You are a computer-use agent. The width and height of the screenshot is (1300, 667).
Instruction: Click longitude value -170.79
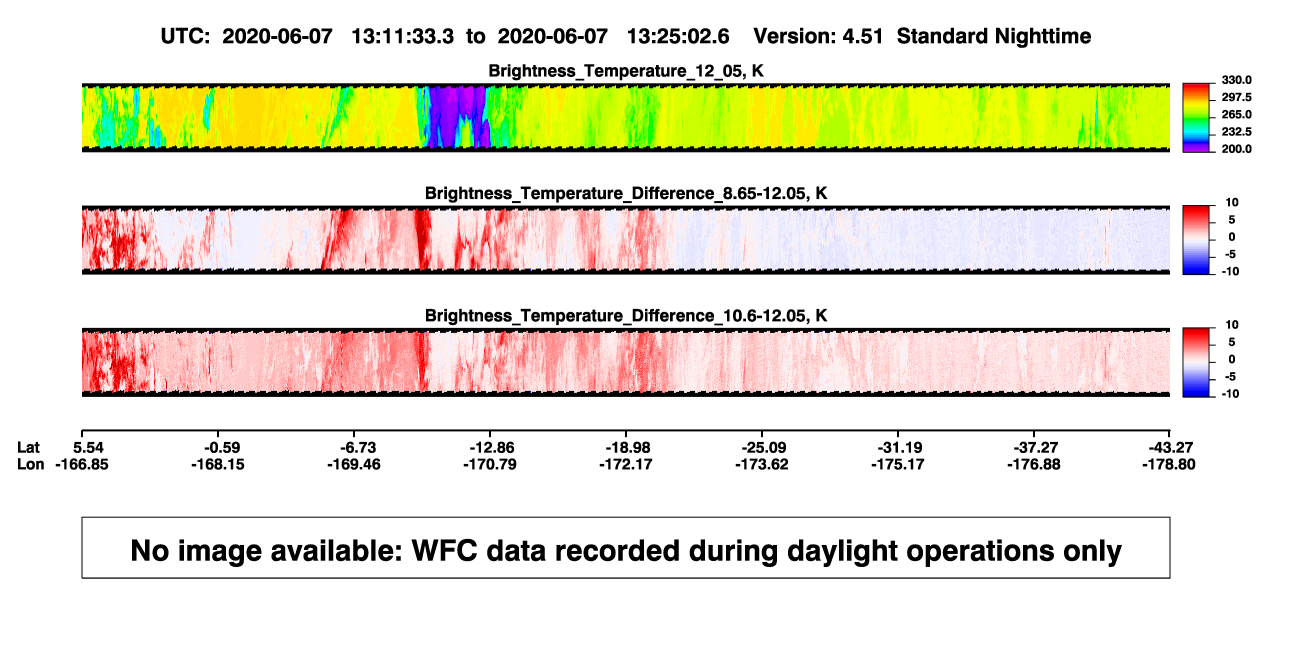click(x=489, y=464)
